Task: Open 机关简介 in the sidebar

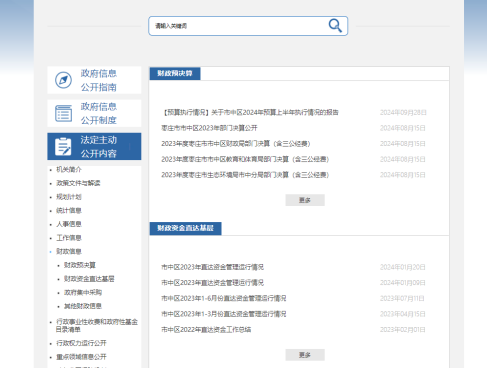Action: tap(69, 169)
